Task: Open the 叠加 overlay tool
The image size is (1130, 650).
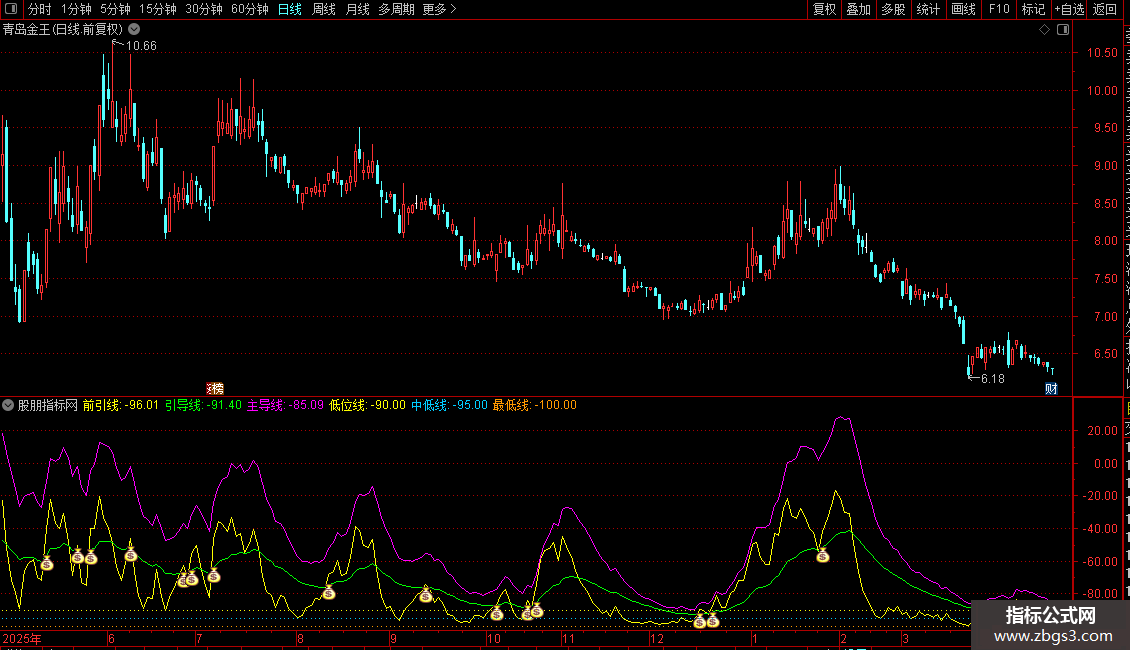Action: (x=858, y=10)
